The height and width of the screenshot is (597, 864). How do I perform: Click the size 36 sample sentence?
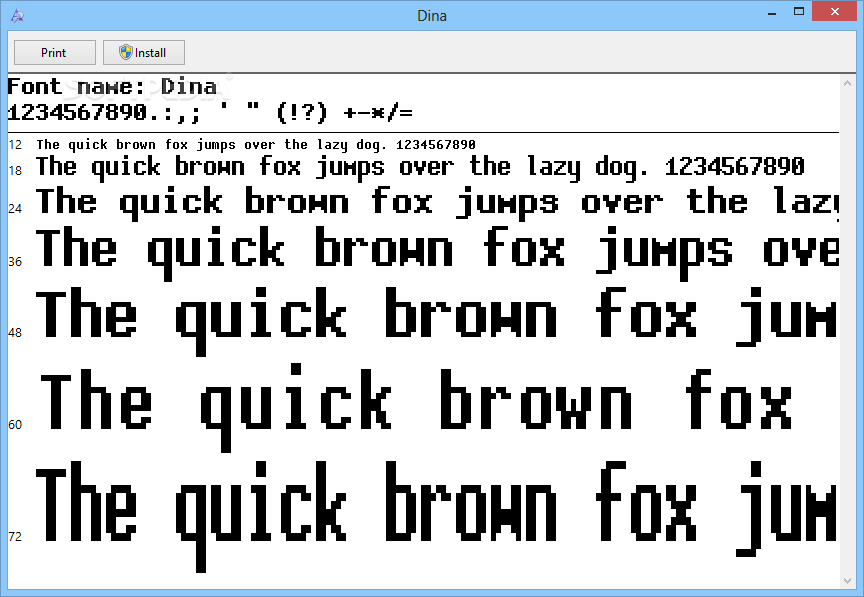point(438,252)
